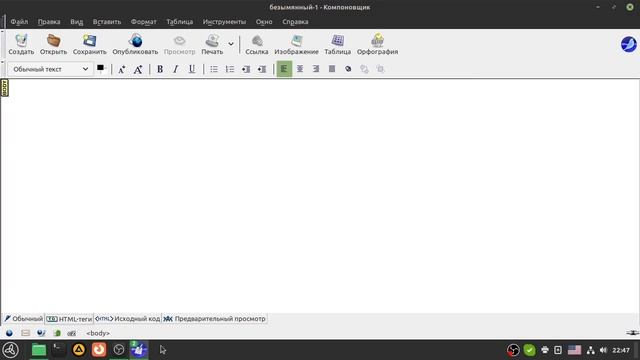This screenshot has width=640, height=360.
Task: Publish the page with Опубликовать
Action: pos(135,44)
